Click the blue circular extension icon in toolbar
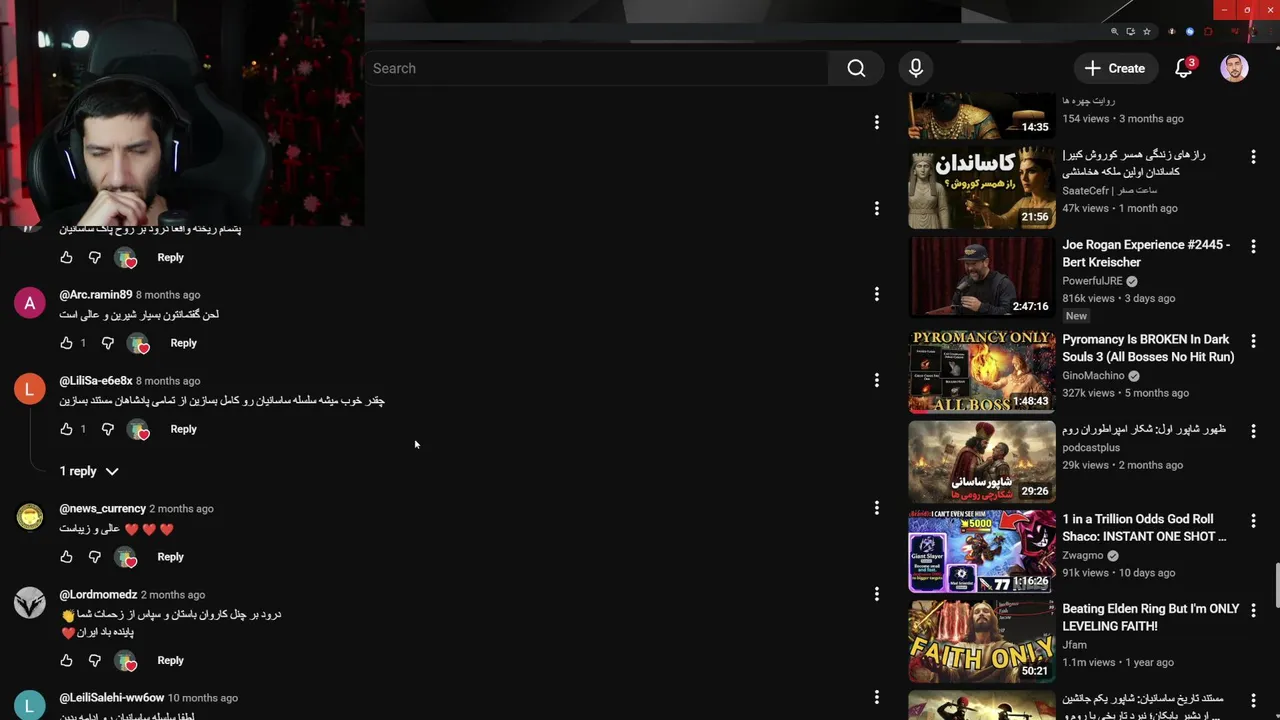 [1190, 32]
